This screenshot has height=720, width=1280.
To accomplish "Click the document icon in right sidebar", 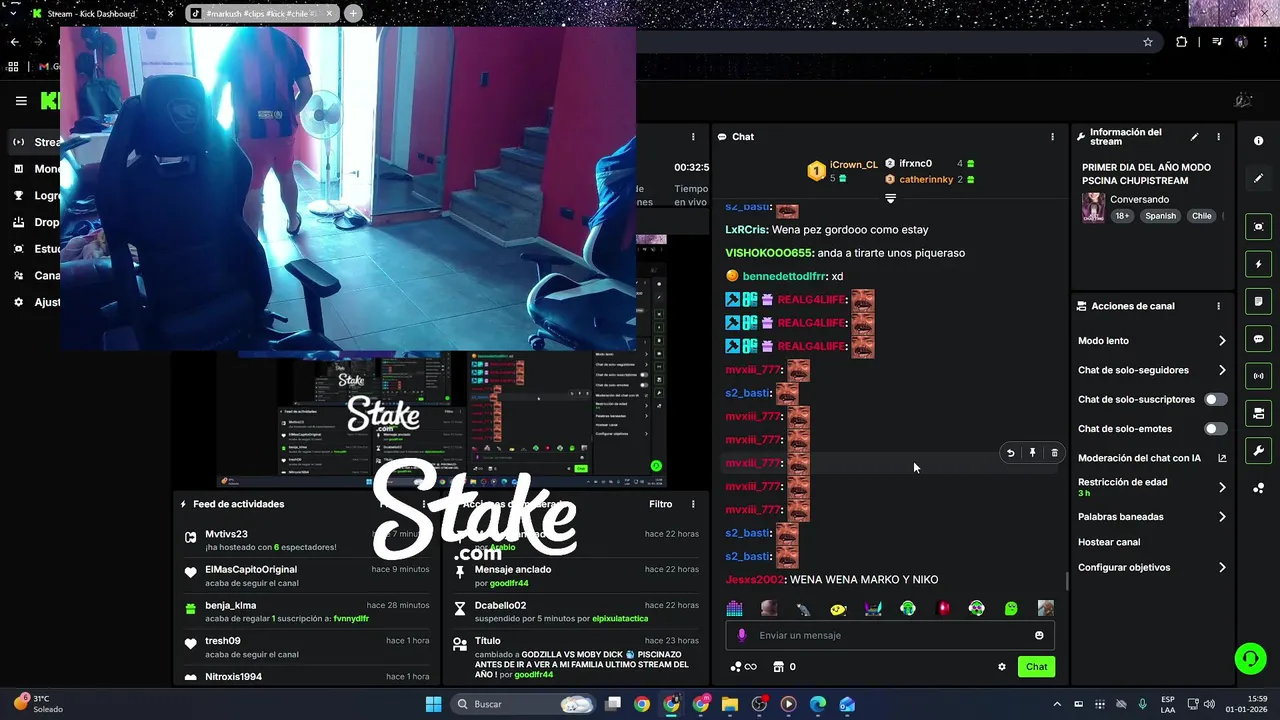I will tap(1258, 301).
